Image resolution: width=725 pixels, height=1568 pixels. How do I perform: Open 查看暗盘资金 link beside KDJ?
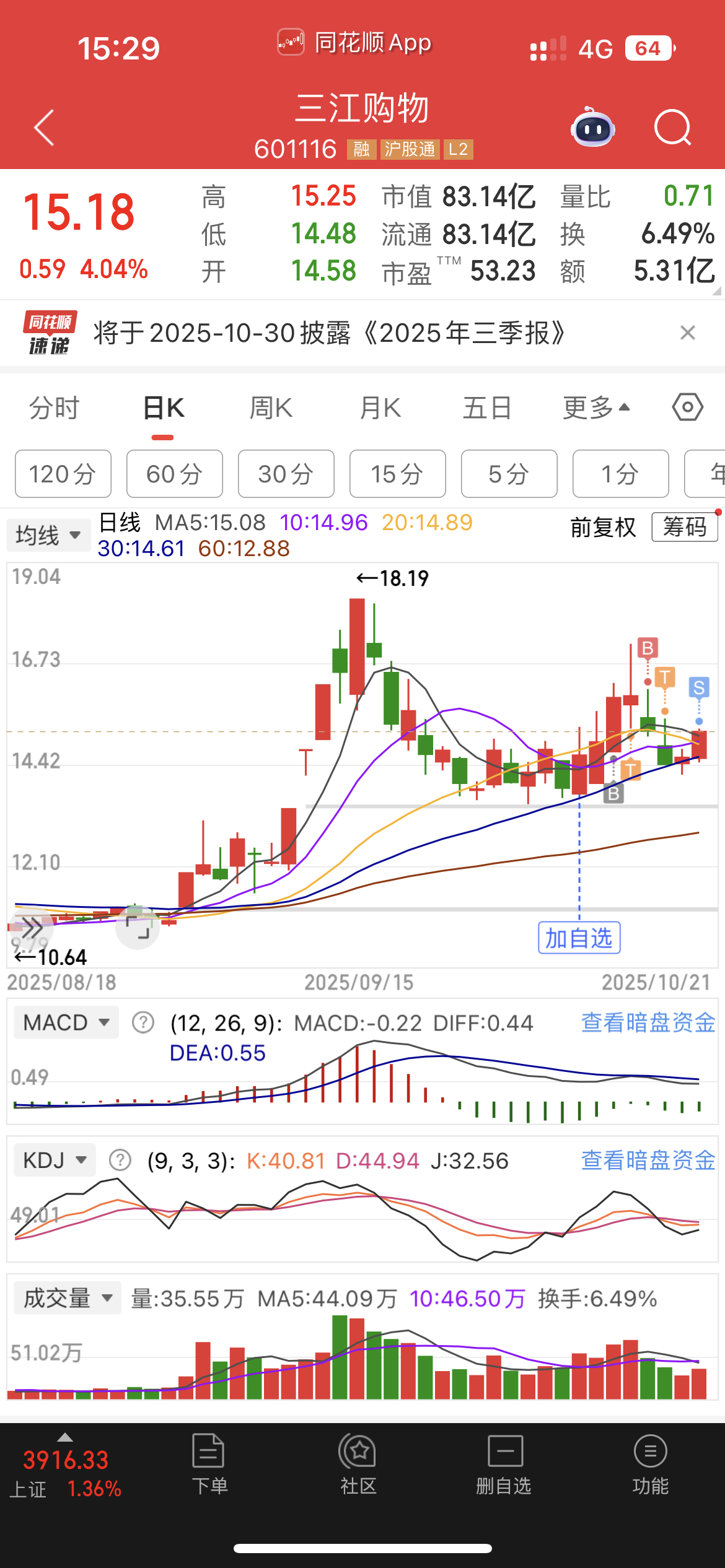click(x=648, y=1160)
